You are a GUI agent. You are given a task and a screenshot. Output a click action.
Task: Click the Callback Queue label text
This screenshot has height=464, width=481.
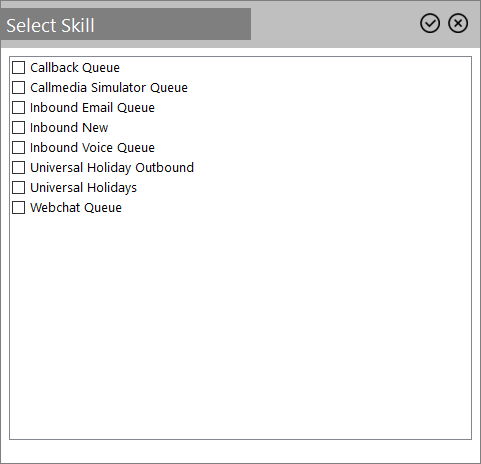pyautogui.click(x=75, y=68)
